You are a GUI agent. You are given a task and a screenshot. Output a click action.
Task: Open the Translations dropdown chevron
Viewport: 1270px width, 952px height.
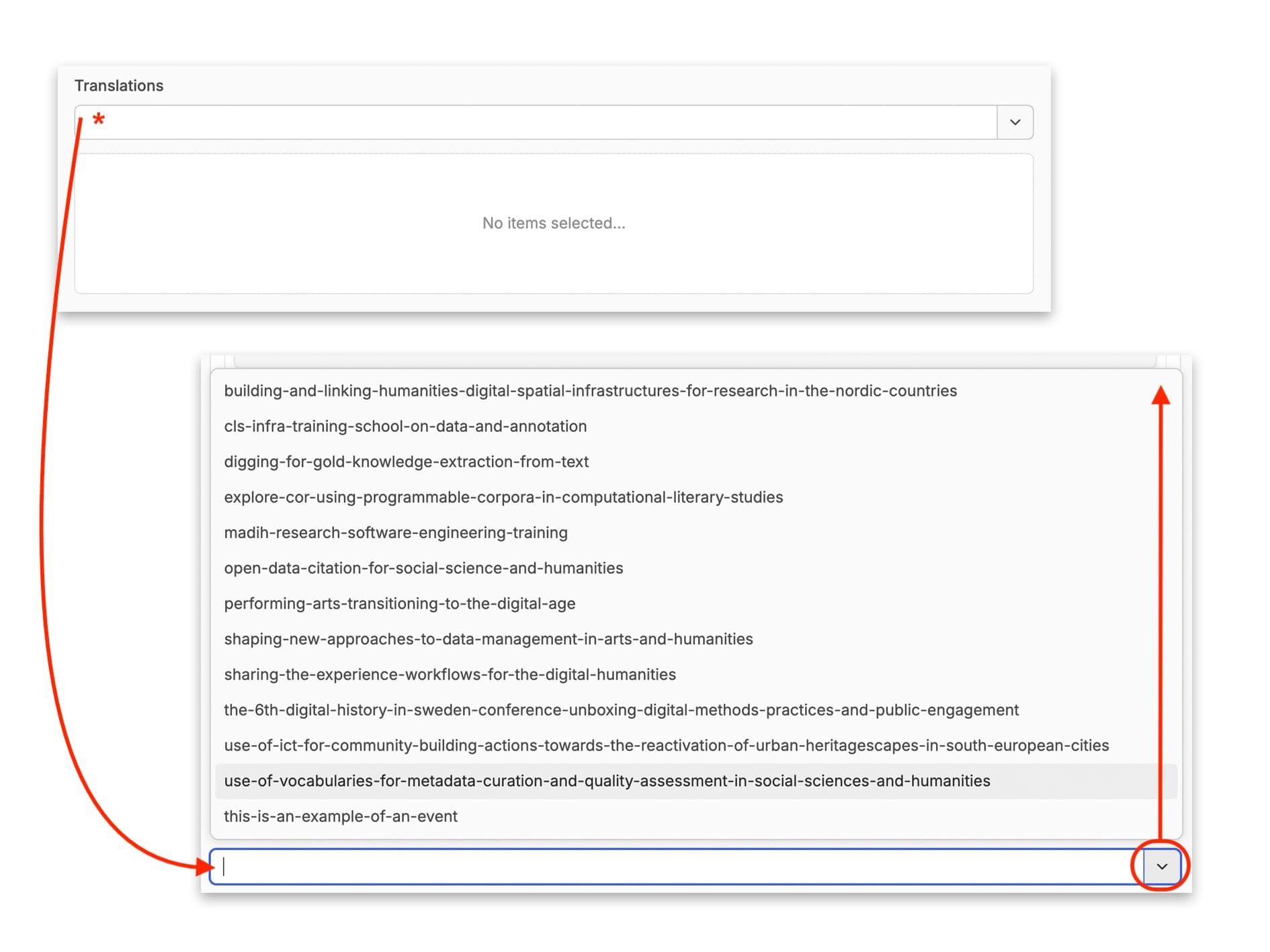pos(1015,122)
